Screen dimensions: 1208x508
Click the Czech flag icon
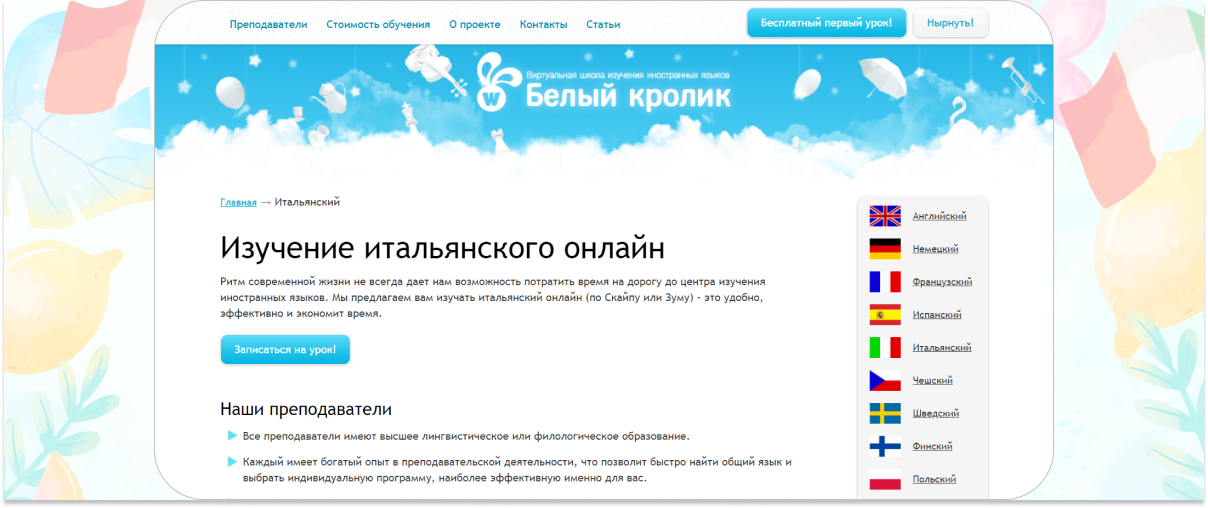coord(885,381)
